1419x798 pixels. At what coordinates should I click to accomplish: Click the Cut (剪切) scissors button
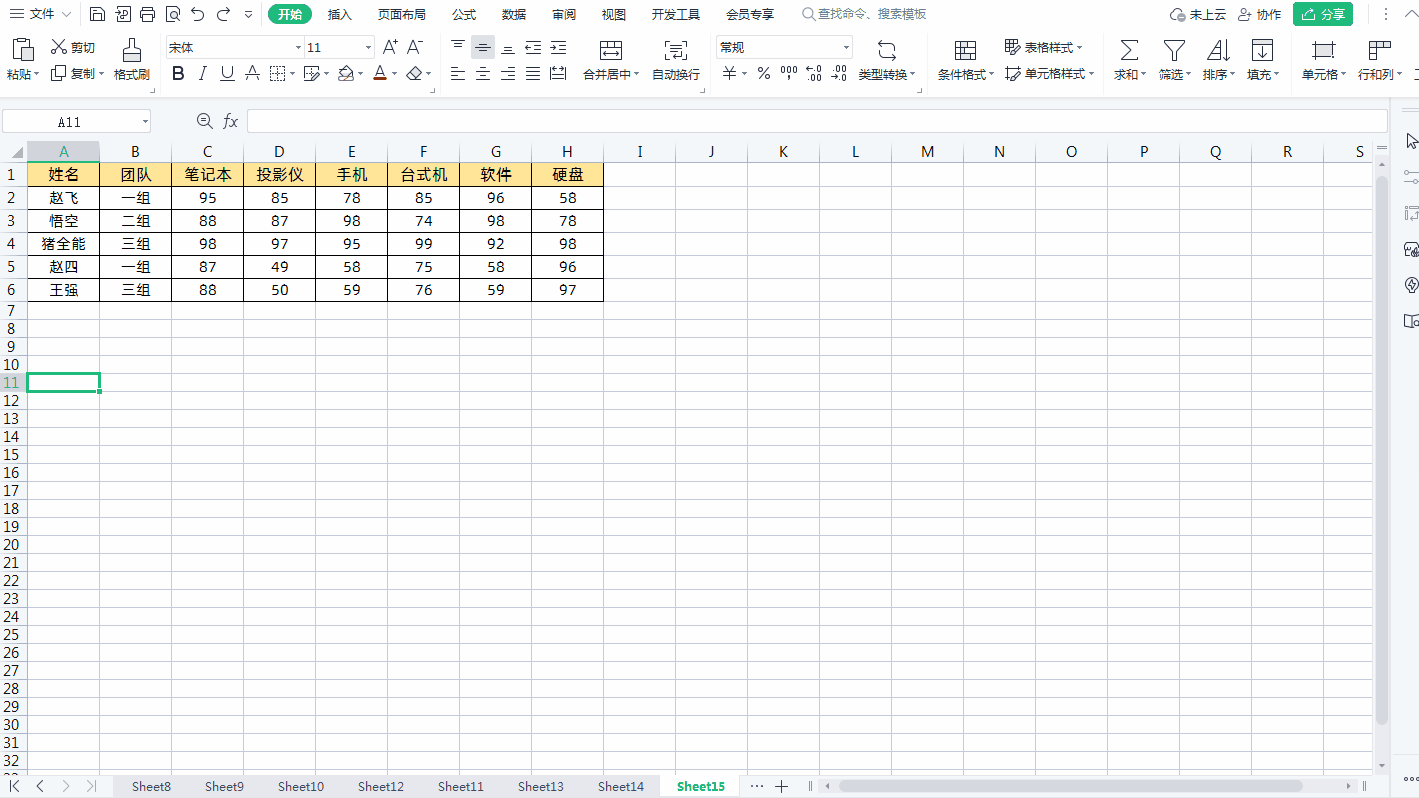point(73,47)
